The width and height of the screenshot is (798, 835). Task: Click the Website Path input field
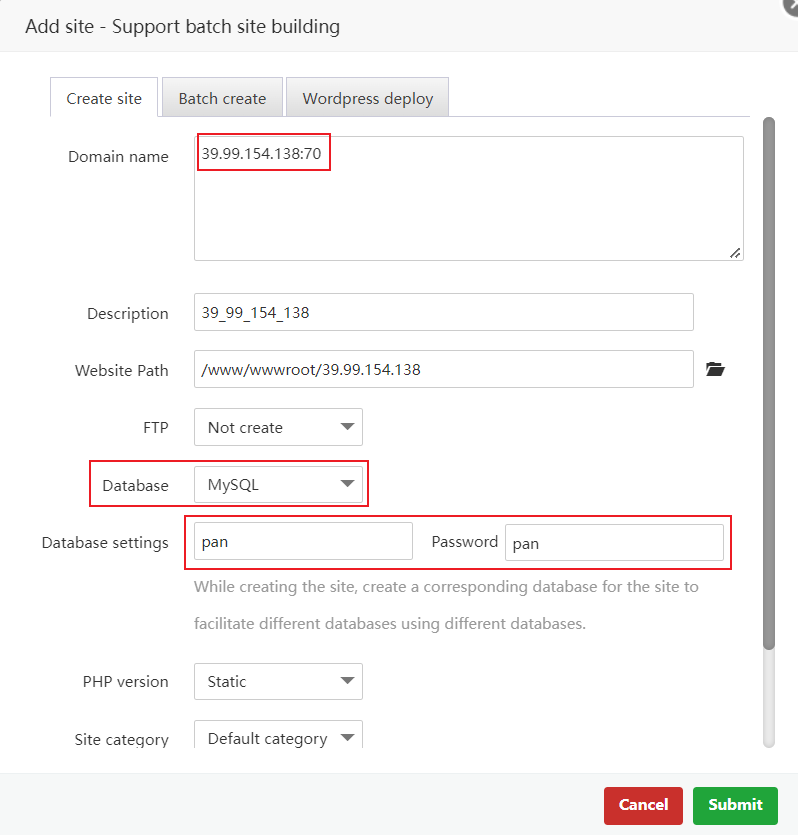coord(443,370)
